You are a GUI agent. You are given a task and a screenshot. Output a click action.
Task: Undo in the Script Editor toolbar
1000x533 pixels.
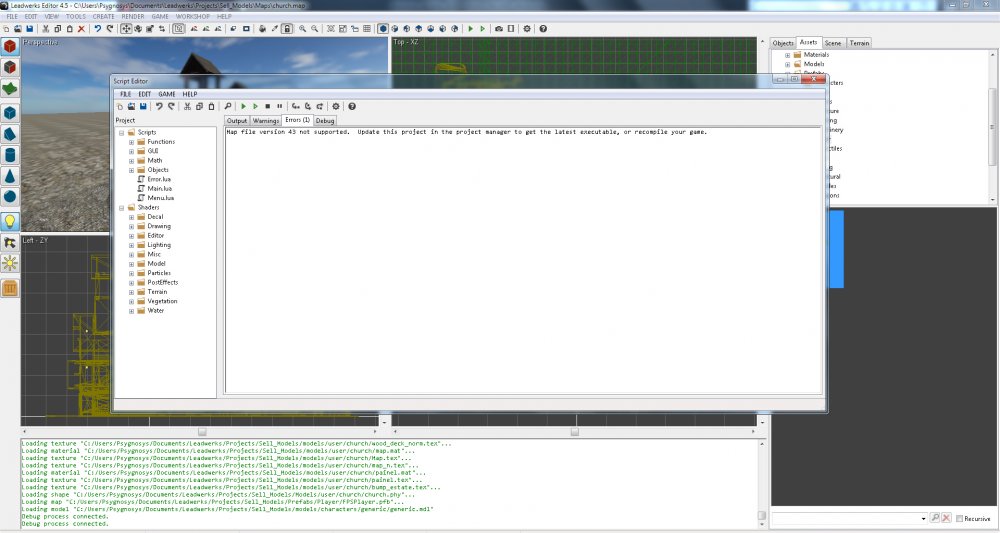(159, 106)
